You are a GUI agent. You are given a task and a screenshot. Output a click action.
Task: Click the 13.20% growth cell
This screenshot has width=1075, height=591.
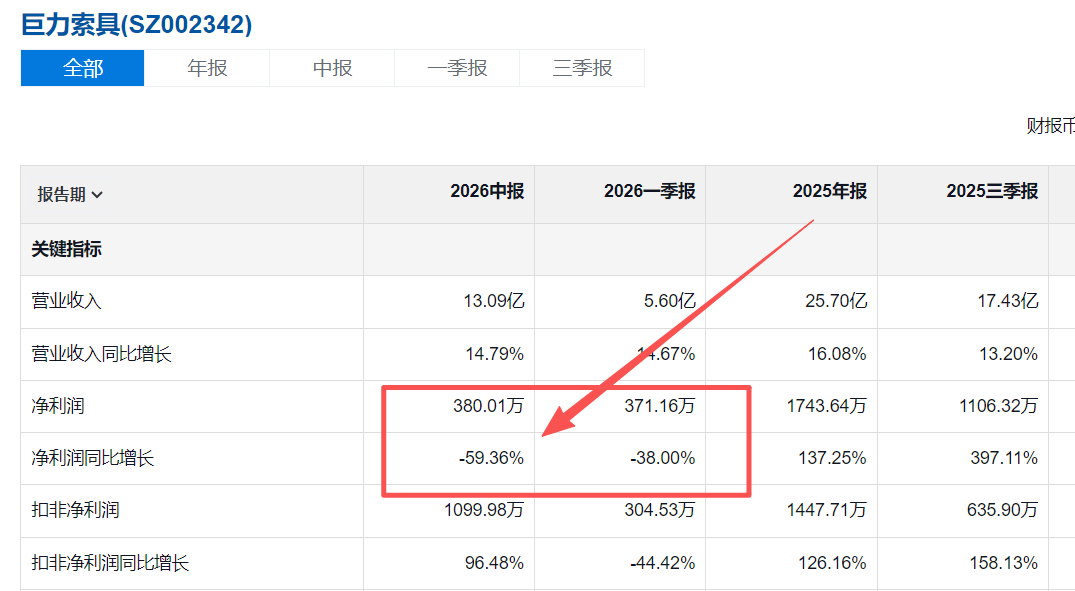(1008, 354)
